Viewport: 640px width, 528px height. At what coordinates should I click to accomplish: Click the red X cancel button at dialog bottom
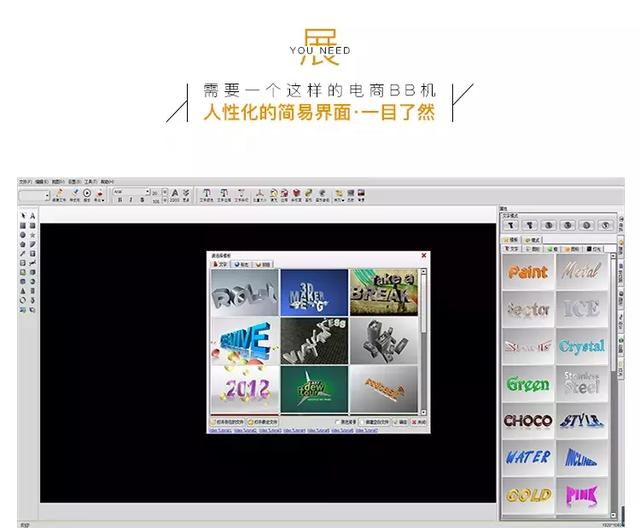coord(418,422)
